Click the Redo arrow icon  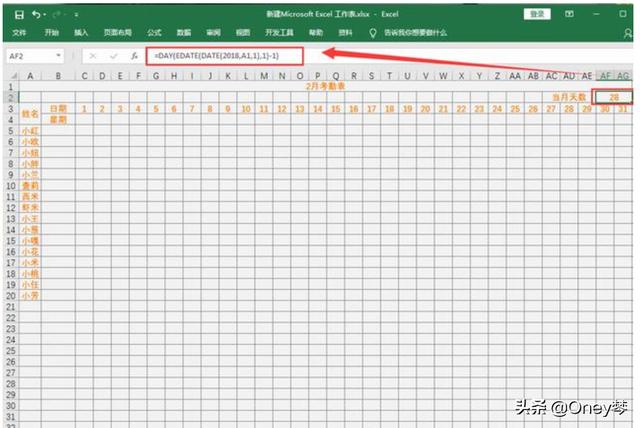[x=58, y=15]
